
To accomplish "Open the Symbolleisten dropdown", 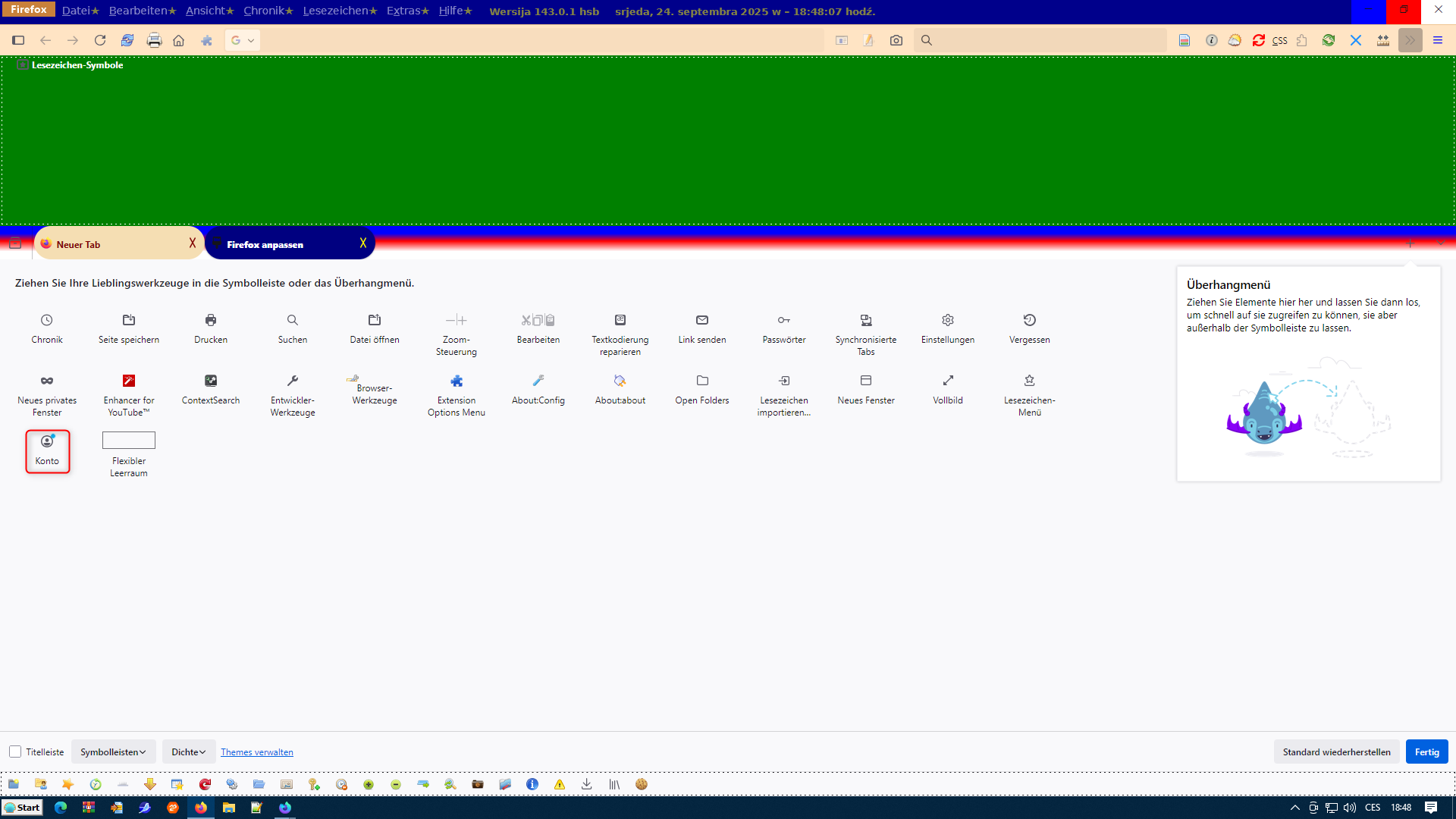I will coord(113,752).
